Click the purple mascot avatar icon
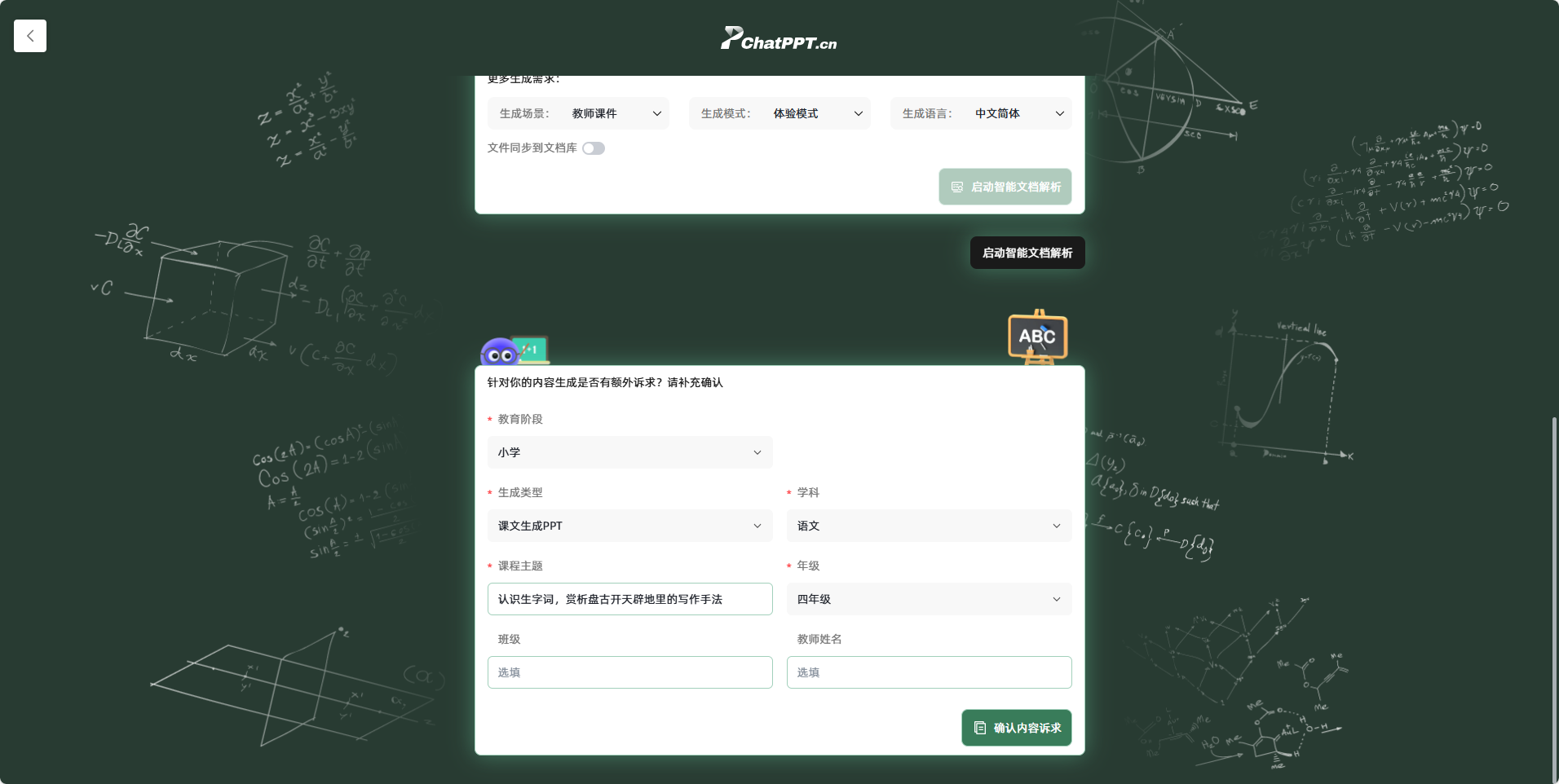This screenshot has height=784, width=1559. pos(500,353)
